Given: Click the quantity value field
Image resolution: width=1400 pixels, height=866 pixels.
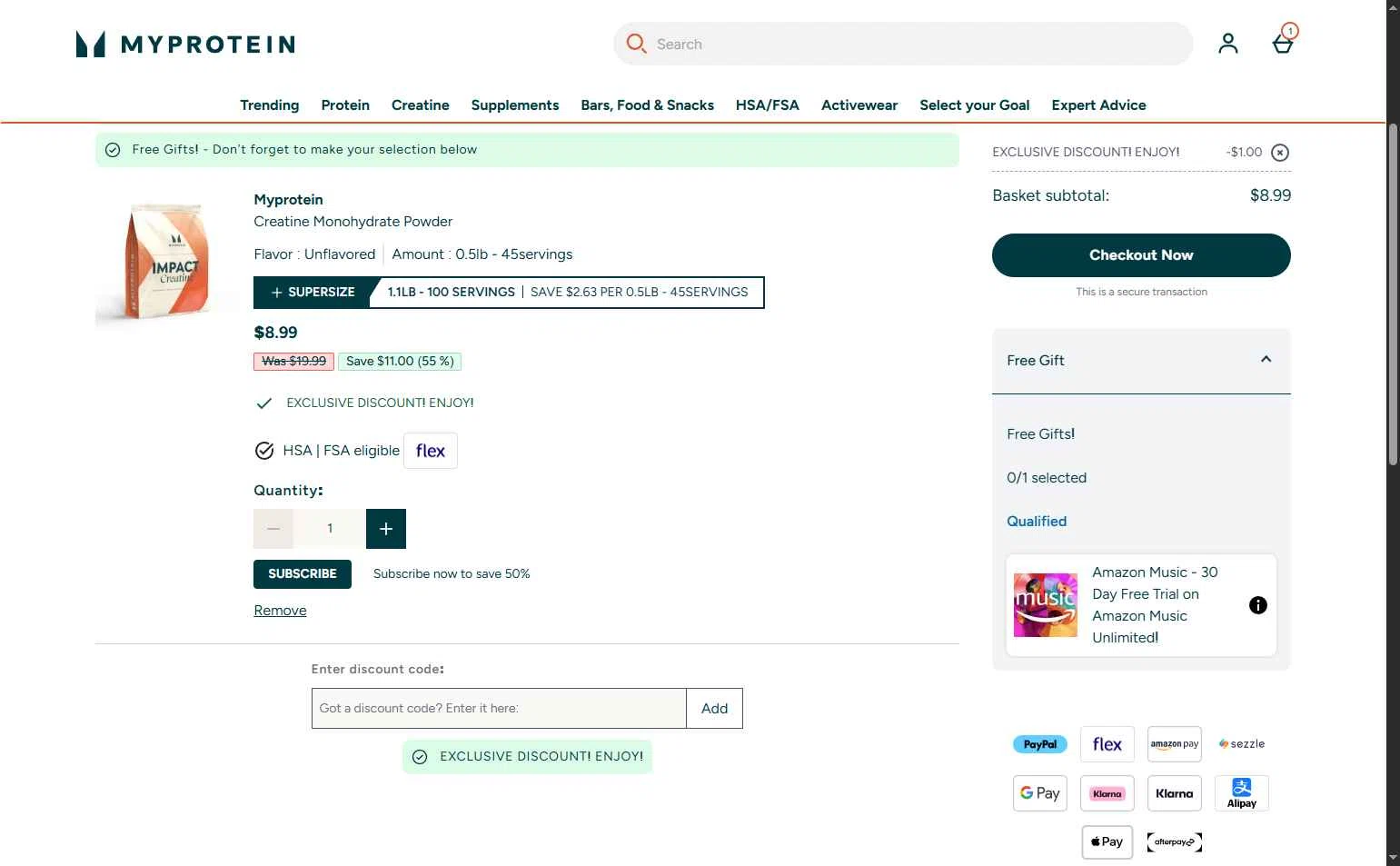Looking at the screenshot, I should click(x=330, y=529).
